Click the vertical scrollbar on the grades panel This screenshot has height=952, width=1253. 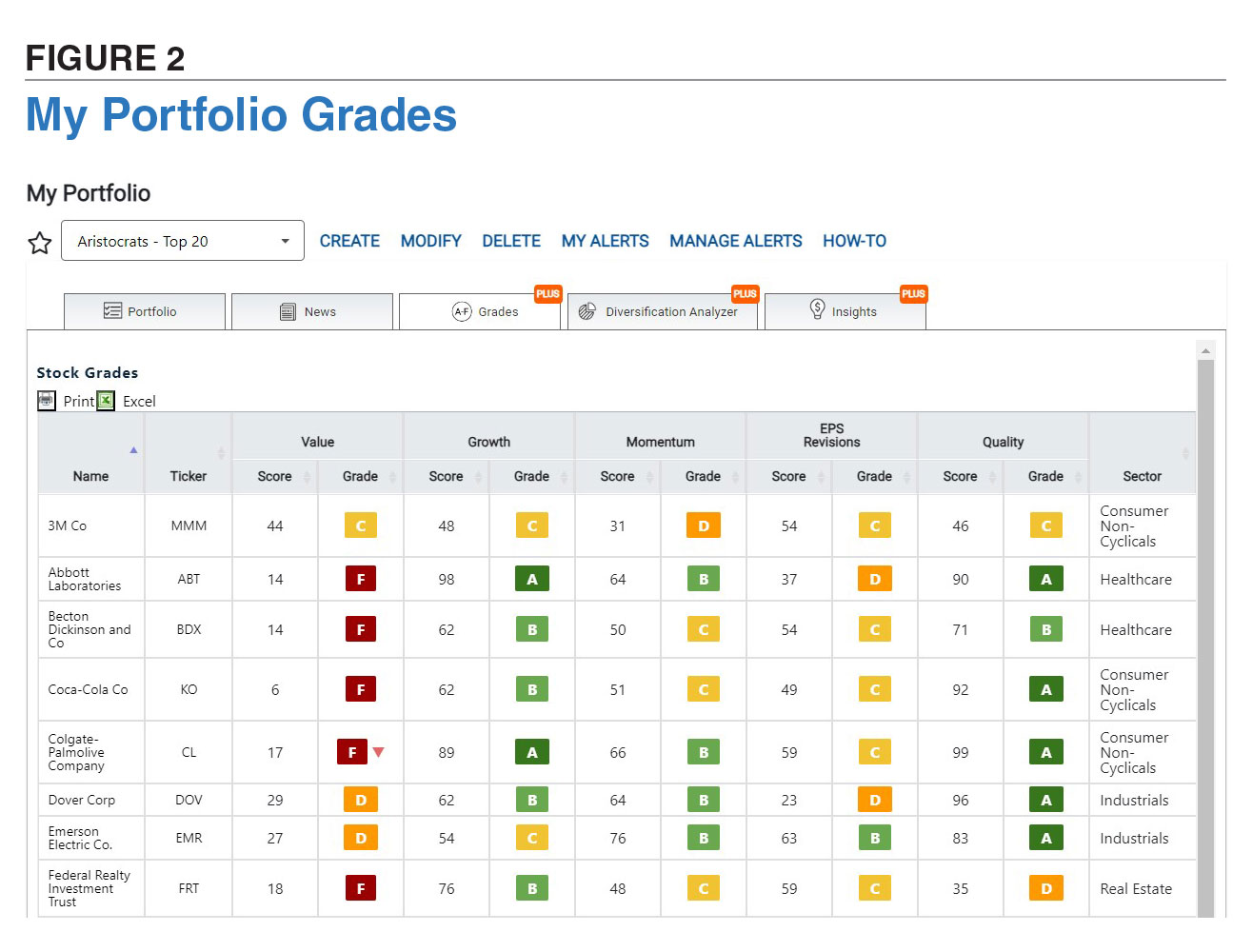(1205, 571)
